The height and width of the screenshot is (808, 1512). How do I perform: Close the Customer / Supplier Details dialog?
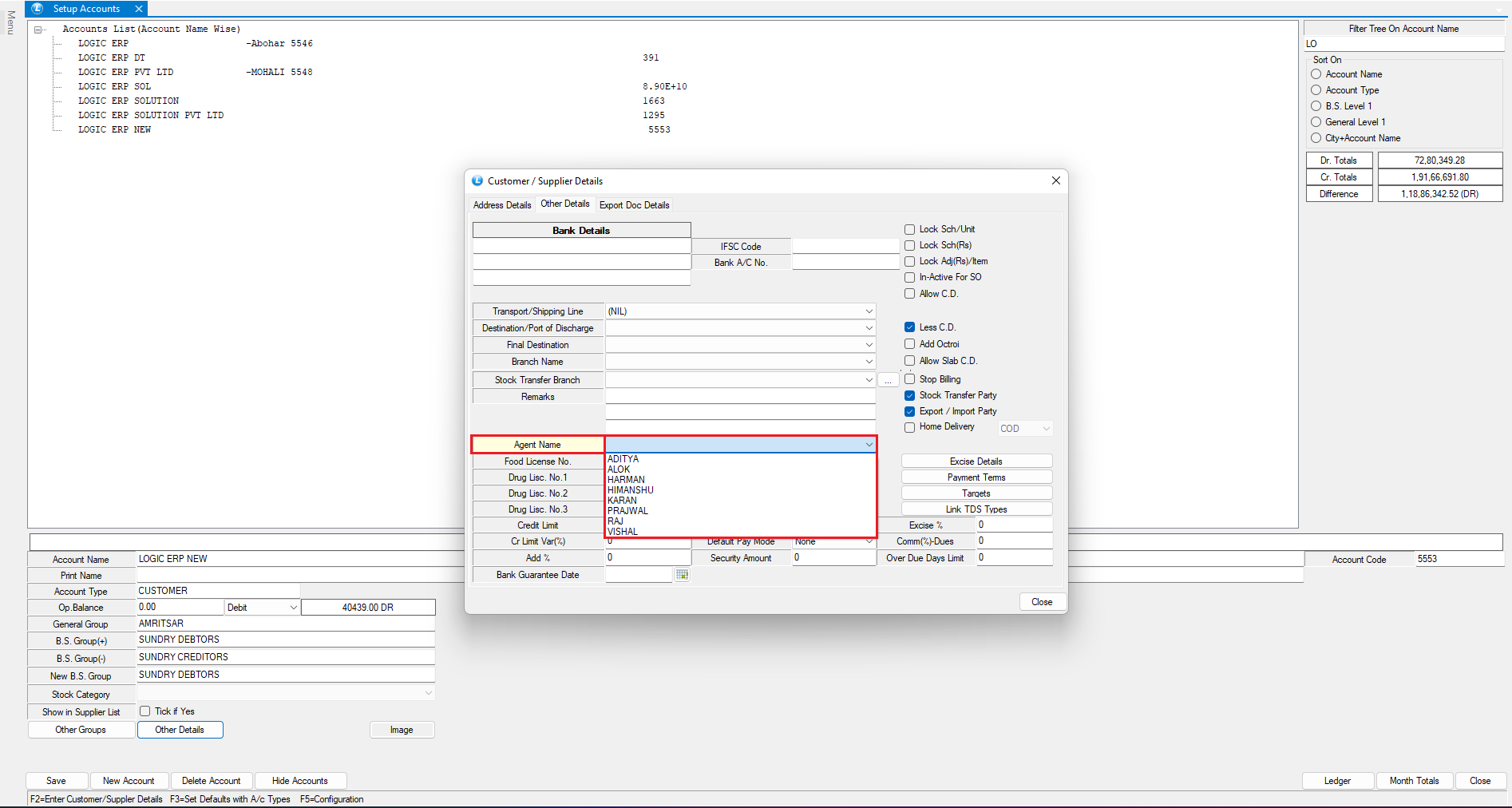click(x=1041, y=602)
